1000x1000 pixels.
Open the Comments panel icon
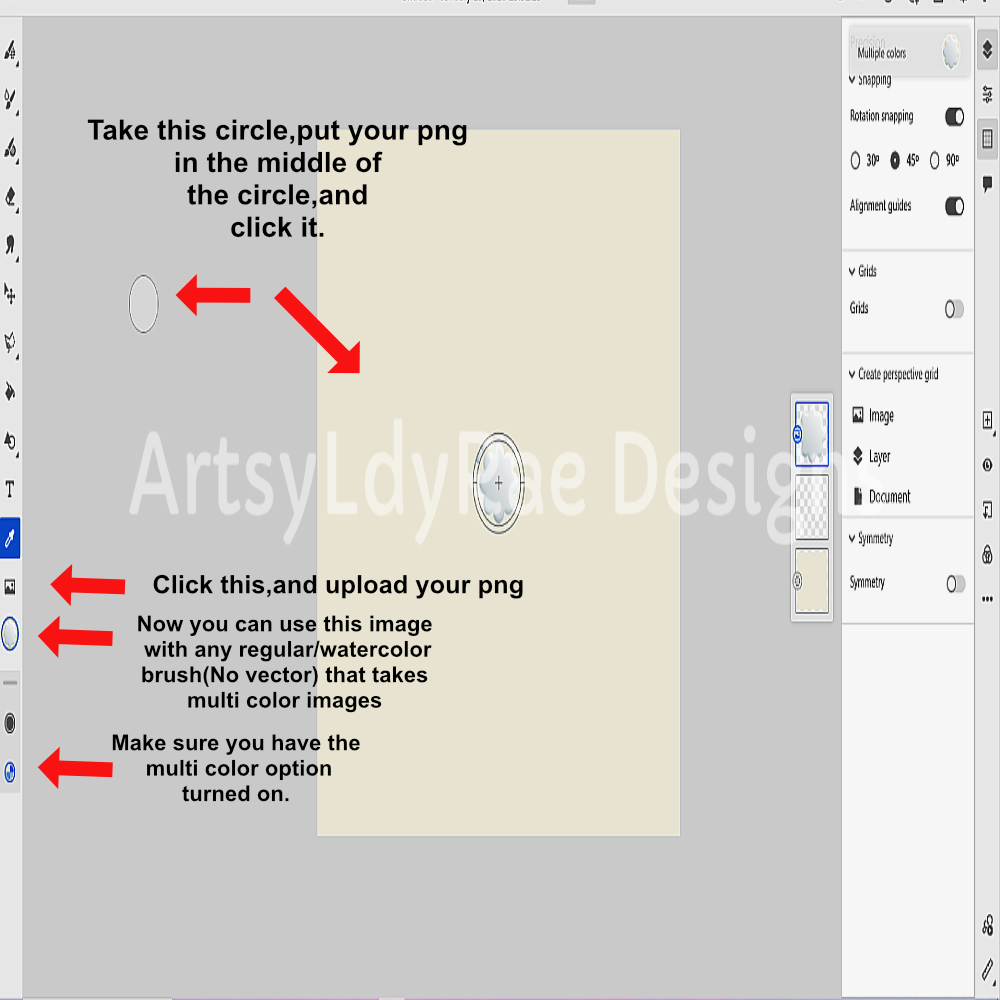(987, 184)
